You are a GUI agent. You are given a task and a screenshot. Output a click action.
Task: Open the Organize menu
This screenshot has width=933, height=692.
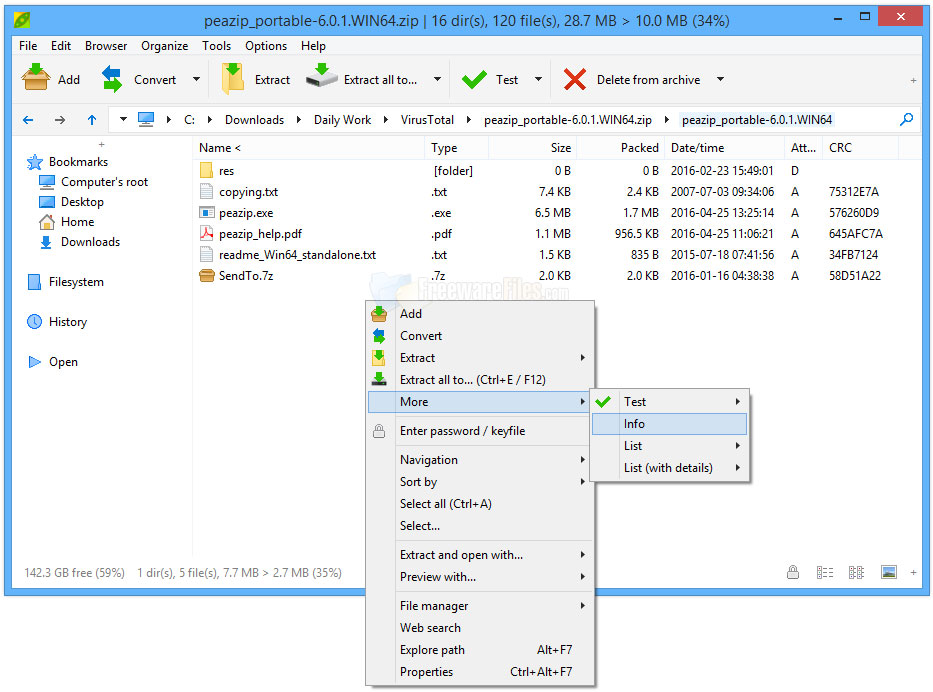(x=164, y=46)
